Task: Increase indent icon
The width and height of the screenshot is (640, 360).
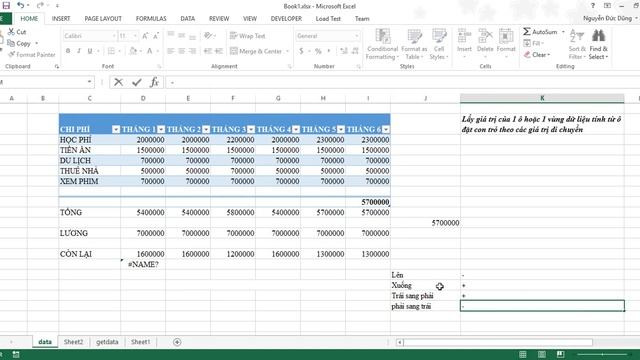Action: [219, 51]
